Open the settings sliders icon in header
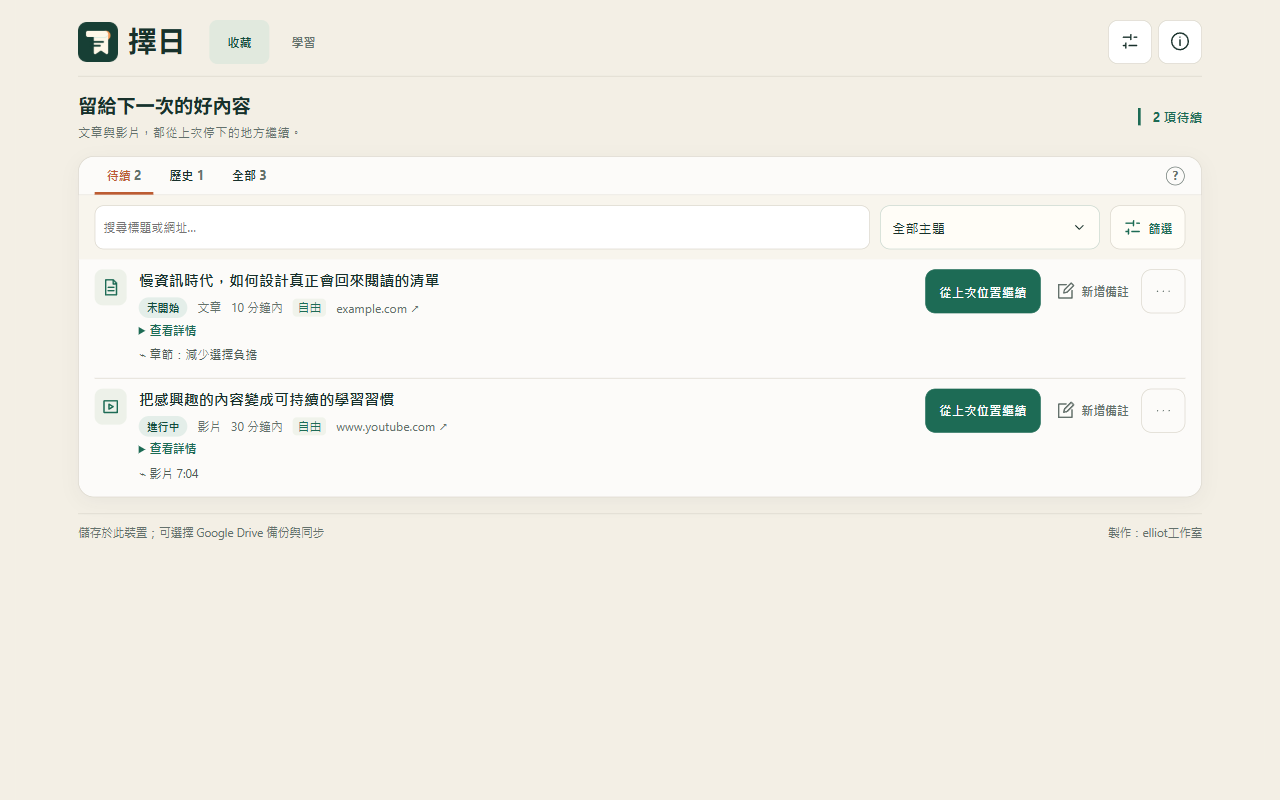Image resolution: width=1280 pixels, height=800 pixels. (x=1130, y=42)
